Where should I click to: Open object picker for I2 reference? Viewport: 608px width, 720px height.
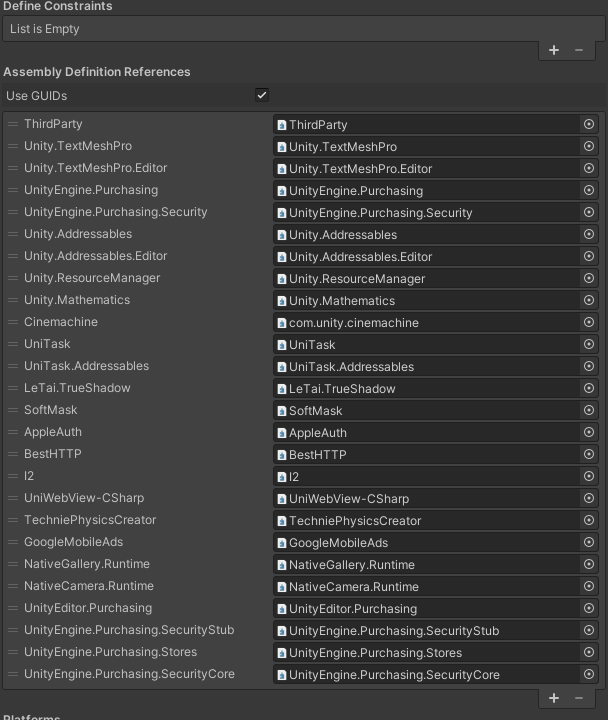pos(589,476)
